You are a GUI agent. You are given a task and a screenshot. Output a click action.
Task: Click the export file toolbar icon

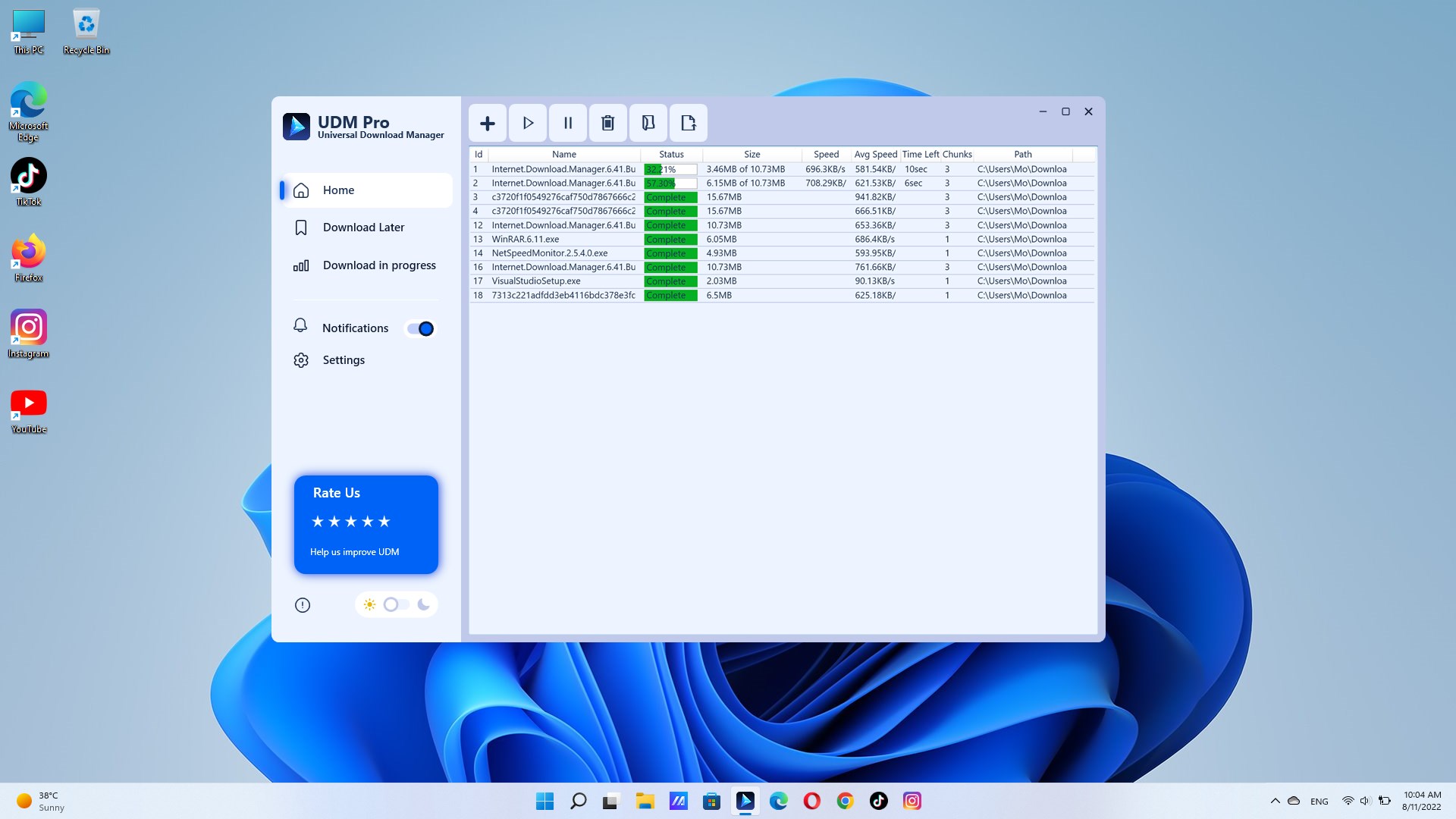coord(689,123)
